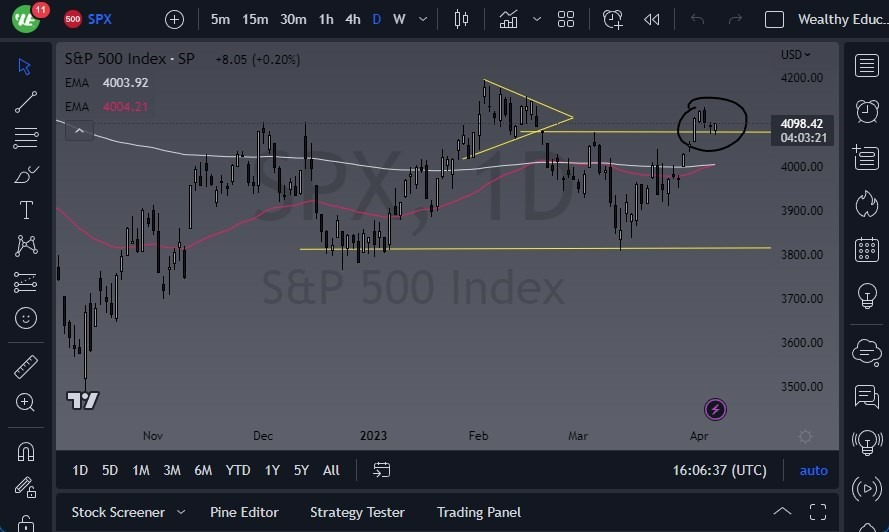889x532 pixels.
Task: Open the chart patterns tool
Action: coord(26,246)
